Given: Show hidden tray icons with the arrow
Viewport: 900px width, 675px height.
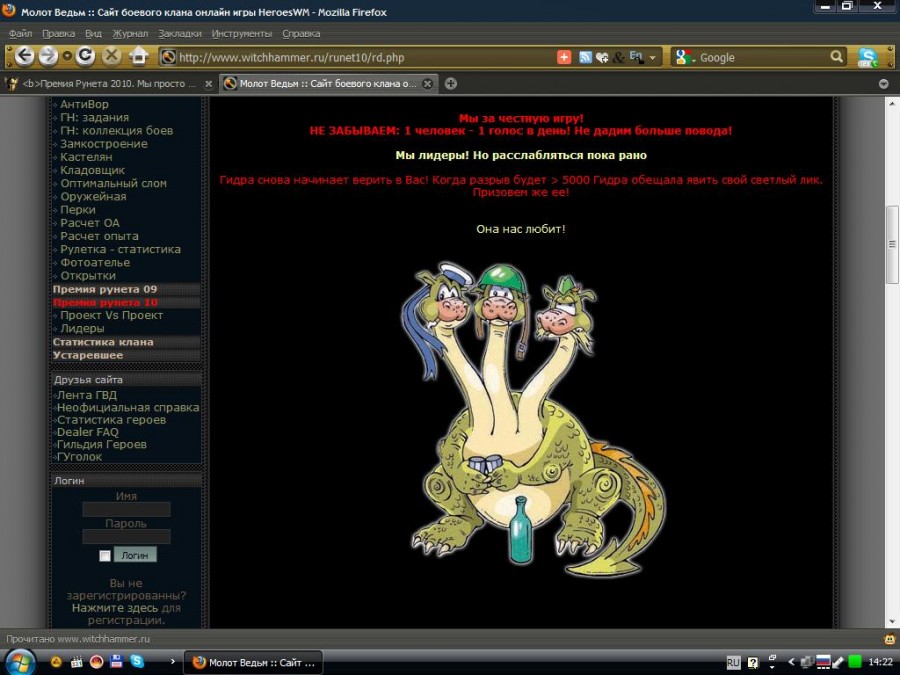Looking at the screenshot, I should click(x=790, y=662).
